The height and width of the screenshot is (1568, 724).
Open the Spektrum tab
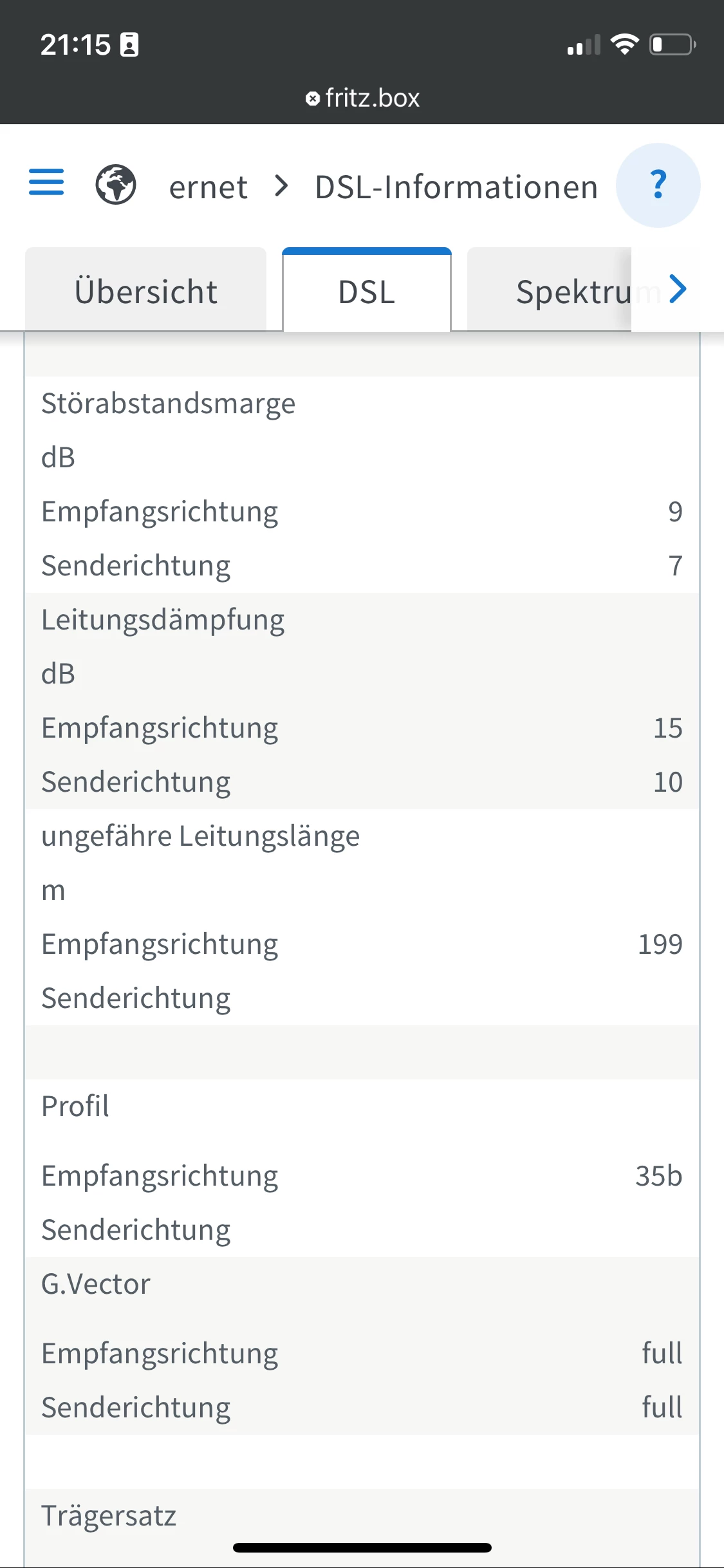coord(573,292)
